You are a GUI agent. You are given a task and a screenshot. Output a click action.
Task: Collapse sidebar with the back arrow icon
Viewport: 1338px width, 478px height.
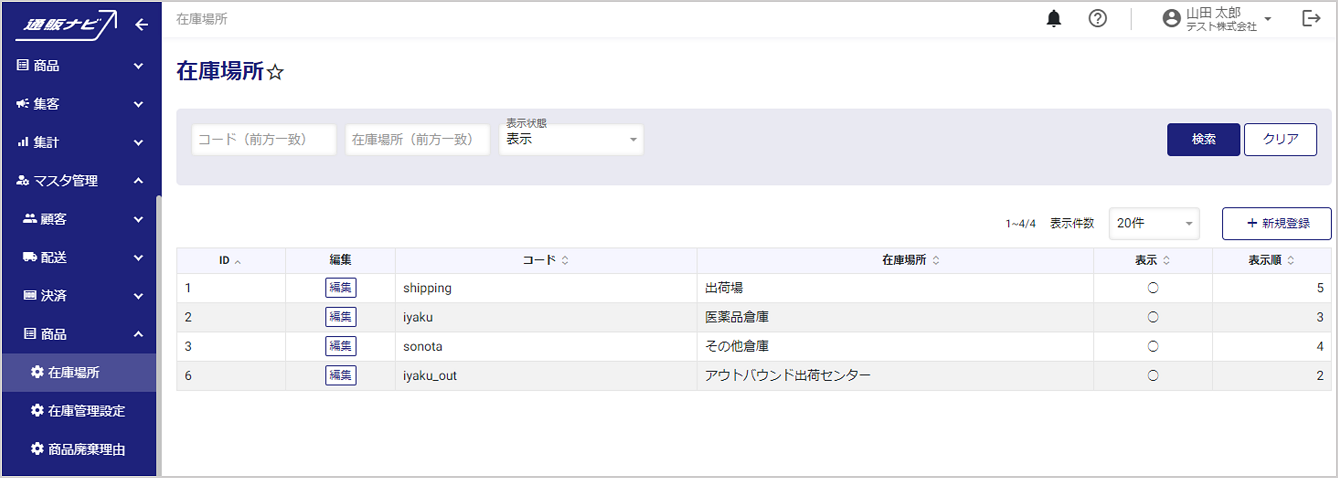(141, 25)
